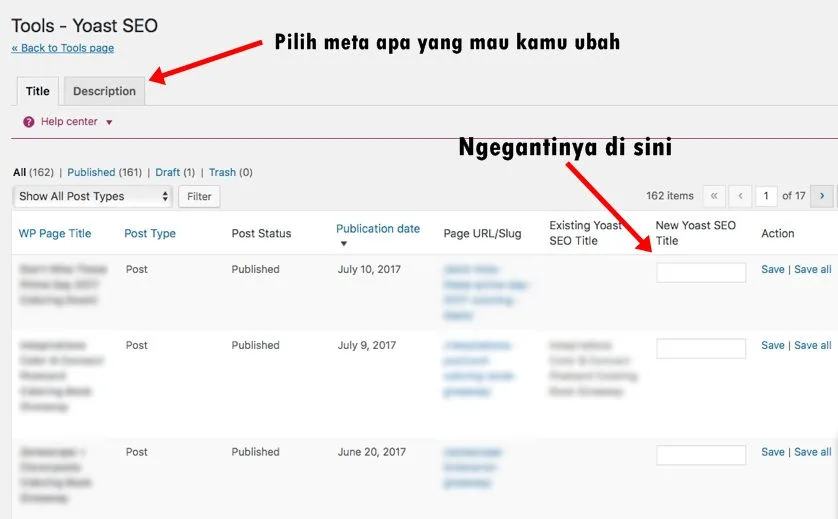
Task: Show All posts filter (162)
Action: click(x=33, y=172)
